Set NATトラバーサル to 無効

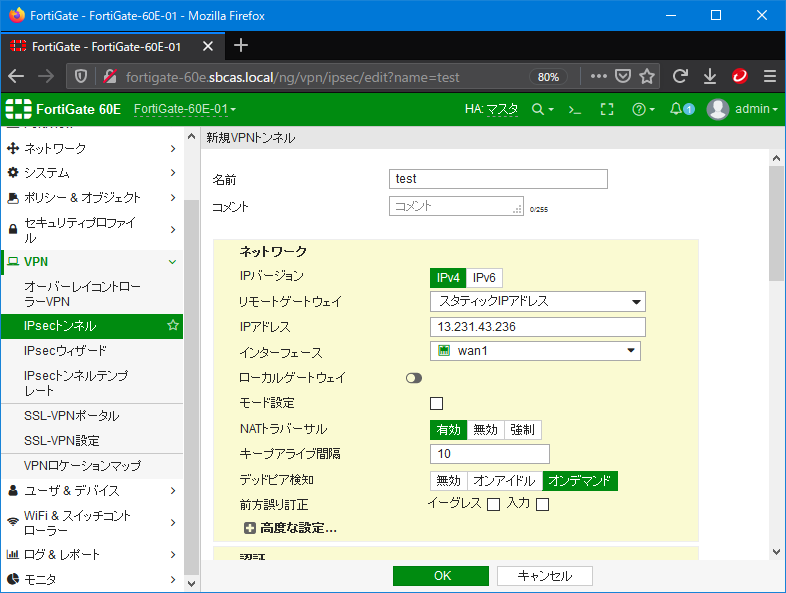tap(486, 430)
